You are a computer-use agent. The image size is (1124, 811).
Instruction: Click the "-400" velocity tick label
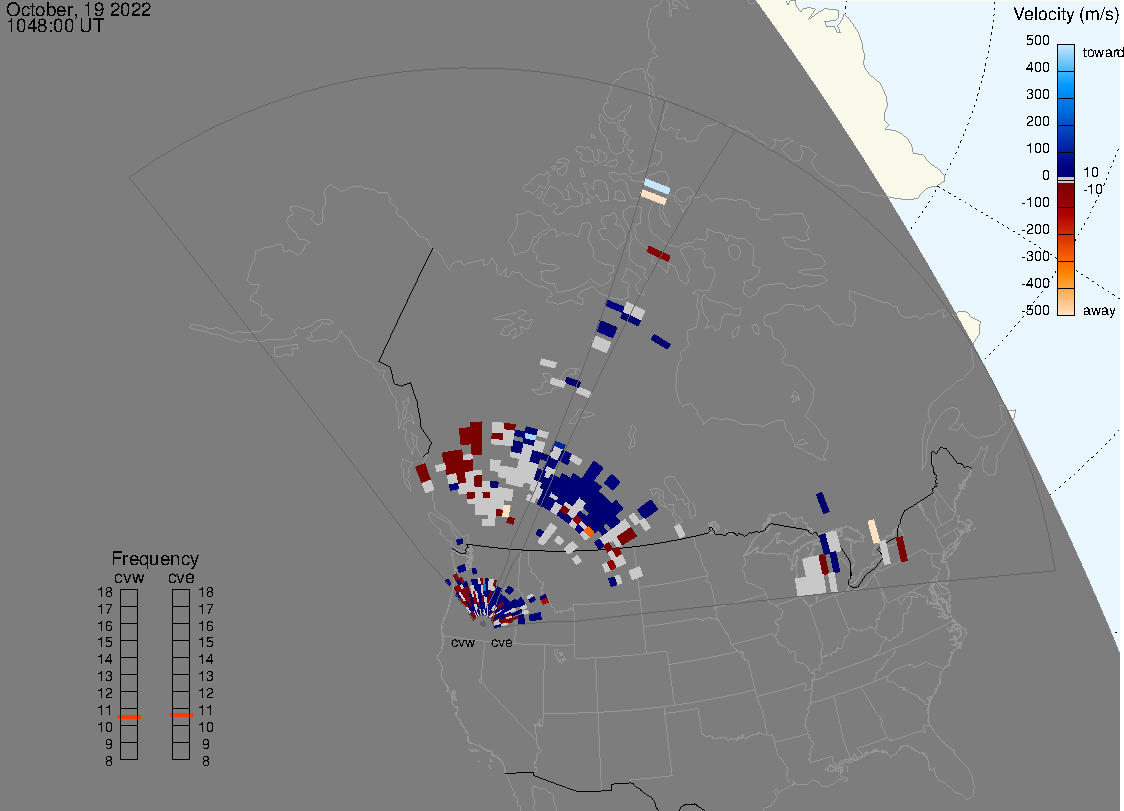coord(1035,283)
